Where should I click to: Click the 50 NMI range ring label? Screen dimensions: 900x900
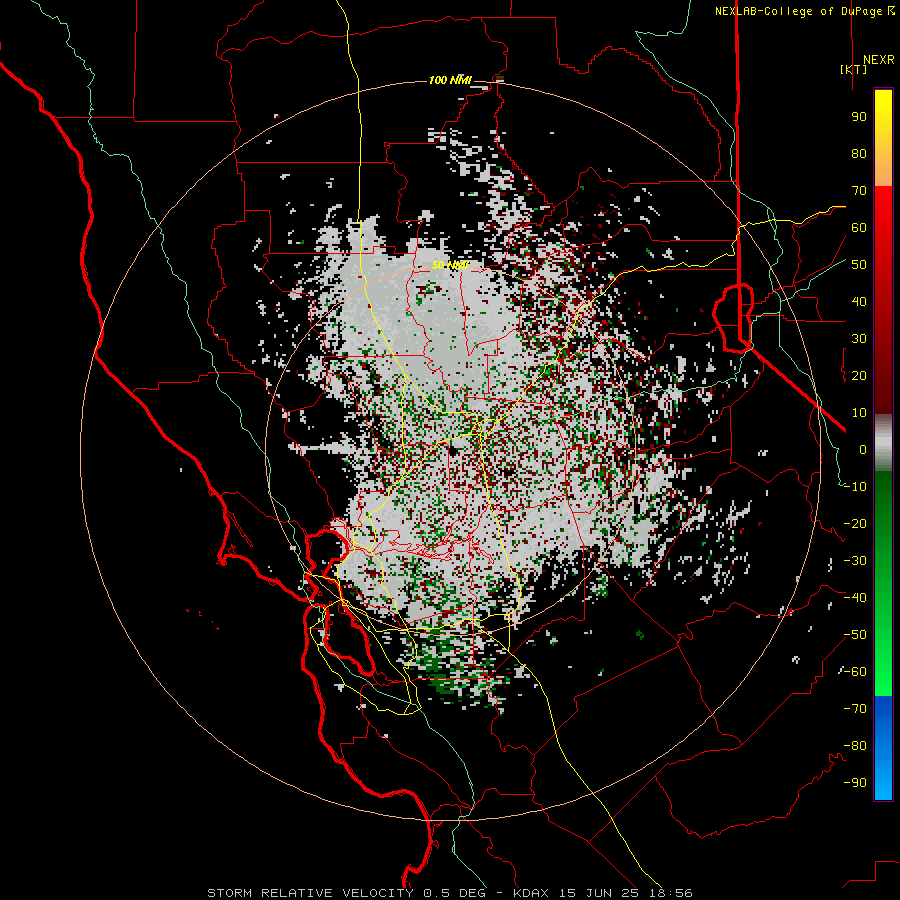click(x=450, y=265)
